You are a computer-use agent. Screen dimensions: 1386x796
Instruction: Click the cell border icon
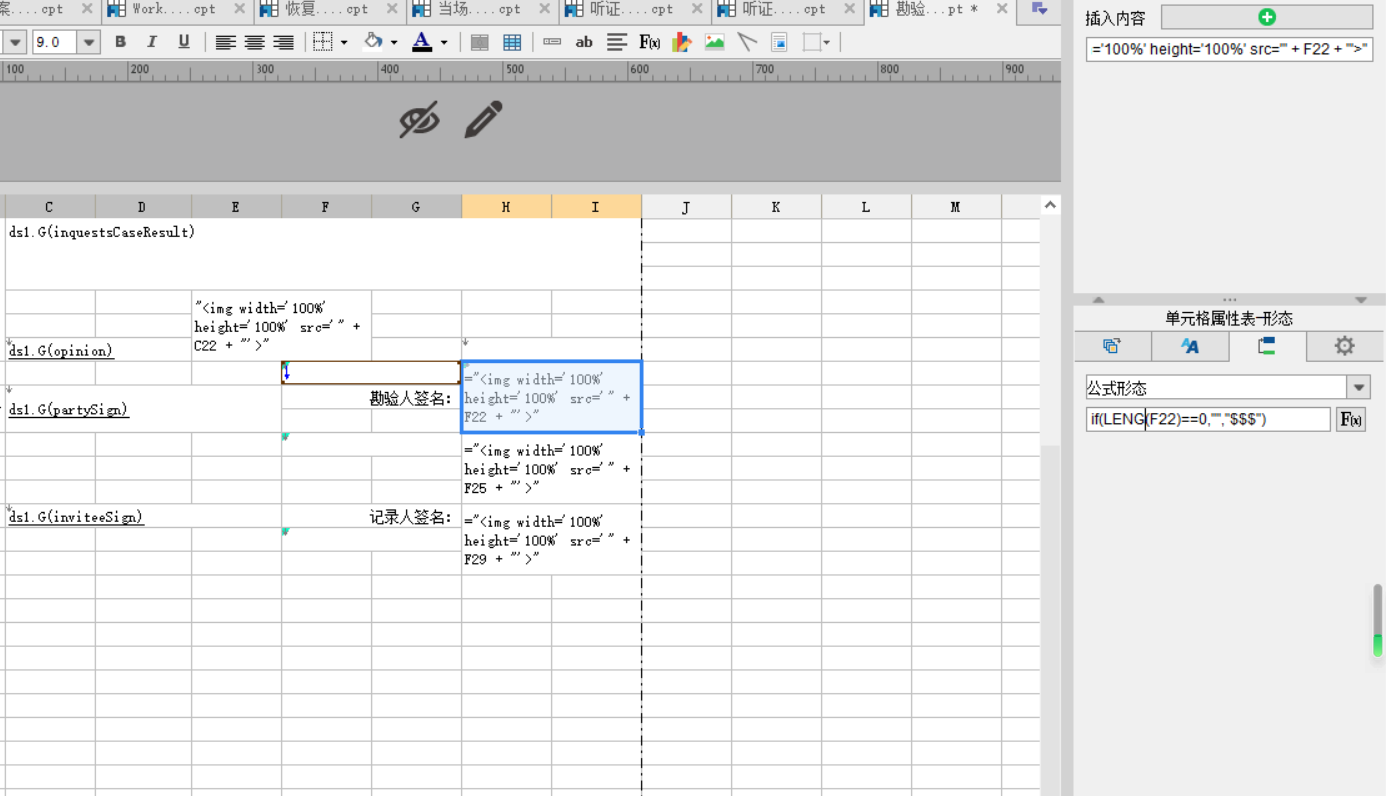(x=323, y=42)
